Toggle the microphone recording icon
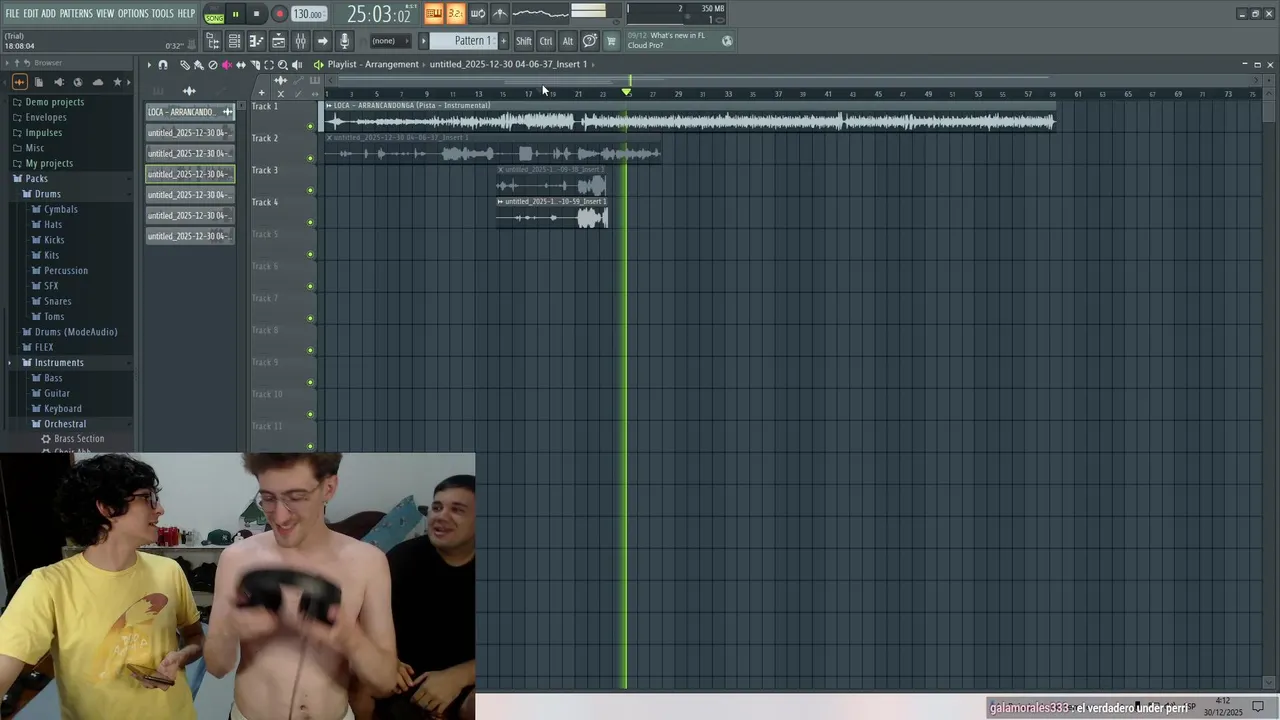 click(344, 41)
